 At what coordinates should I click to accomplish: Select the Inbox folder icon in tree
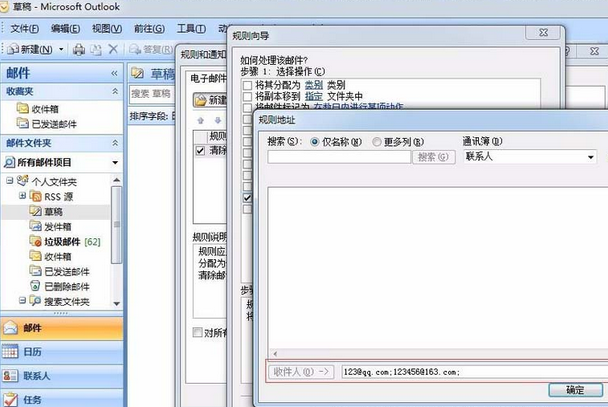36,256
